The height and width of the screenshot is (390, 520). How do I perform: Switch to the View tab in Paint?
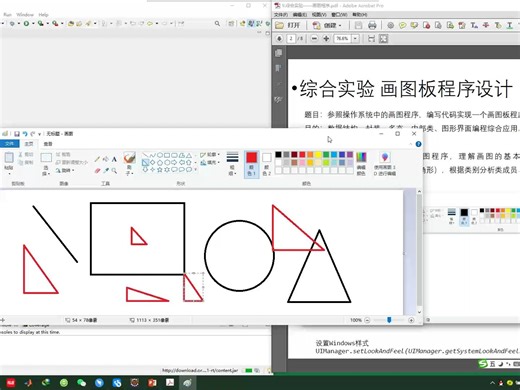coord(48,144)
